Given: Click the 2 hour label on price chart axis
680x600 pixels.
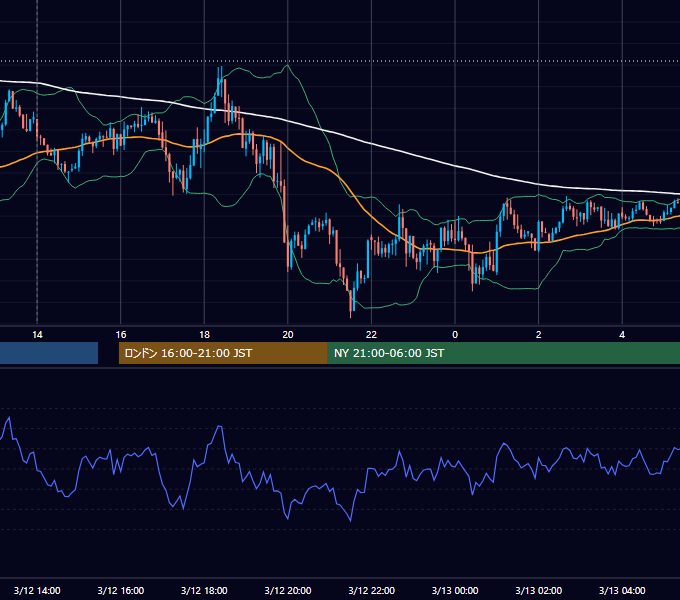Looking at the screenshot, I should tap(539, 335).
